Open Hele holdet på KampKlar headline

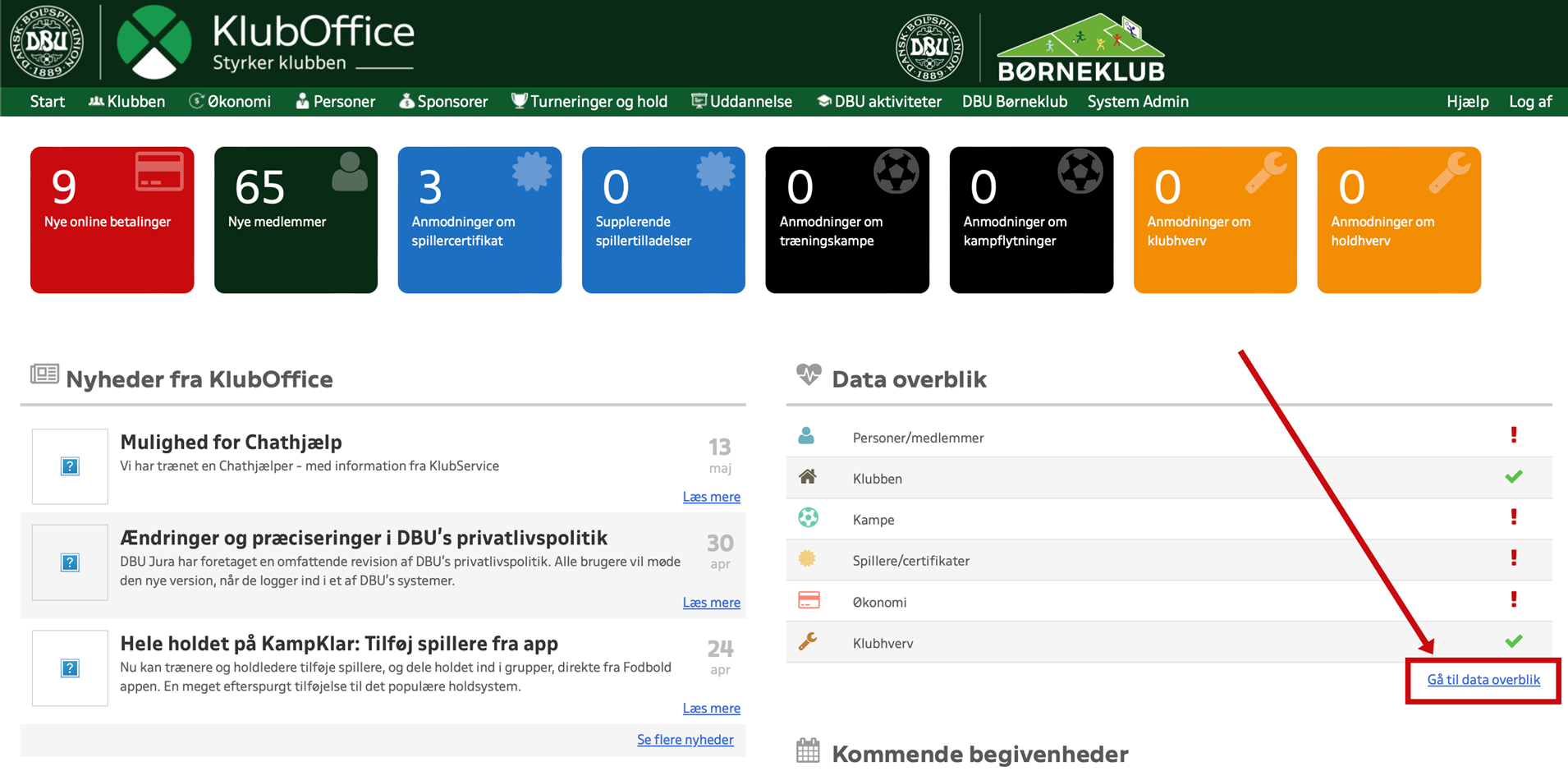339,644
